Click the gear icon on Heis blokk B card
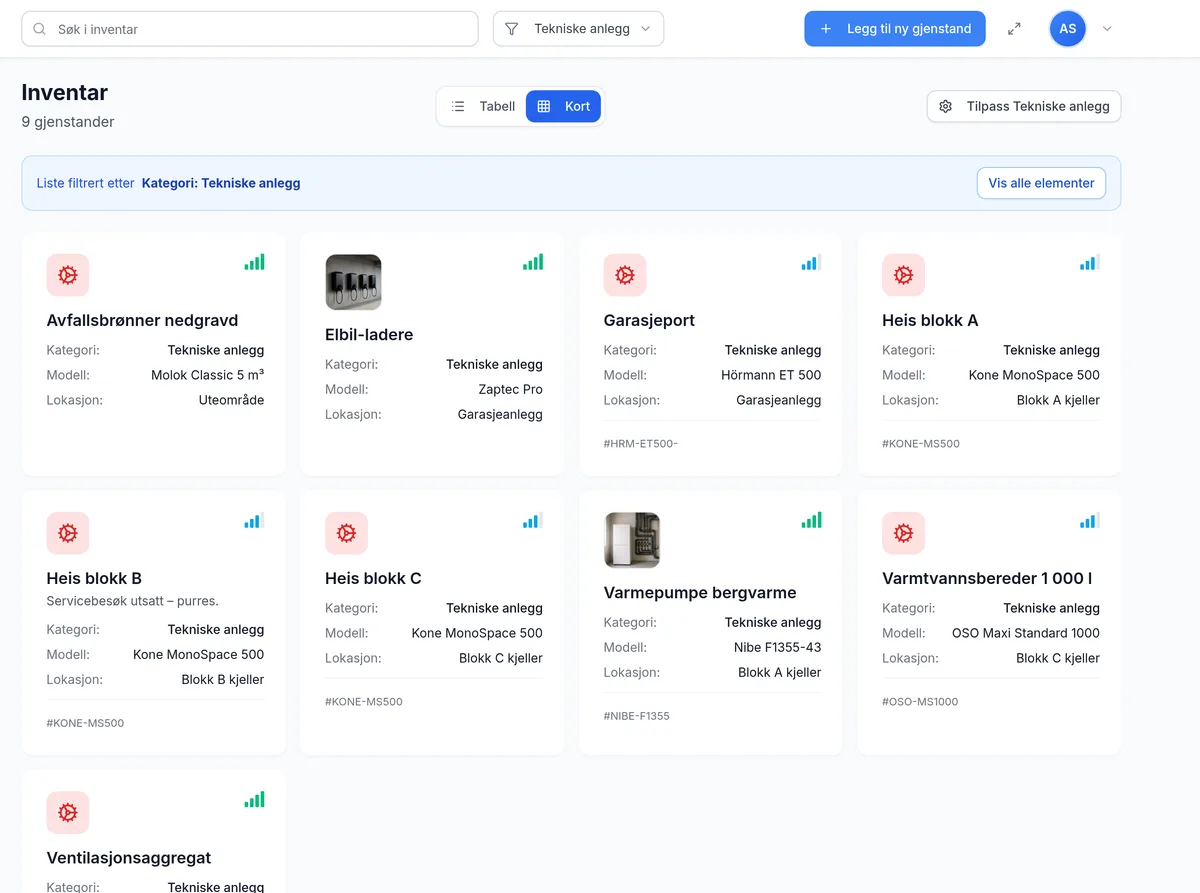The width and height of the screenshot is (1200, 893). (68, 533)
